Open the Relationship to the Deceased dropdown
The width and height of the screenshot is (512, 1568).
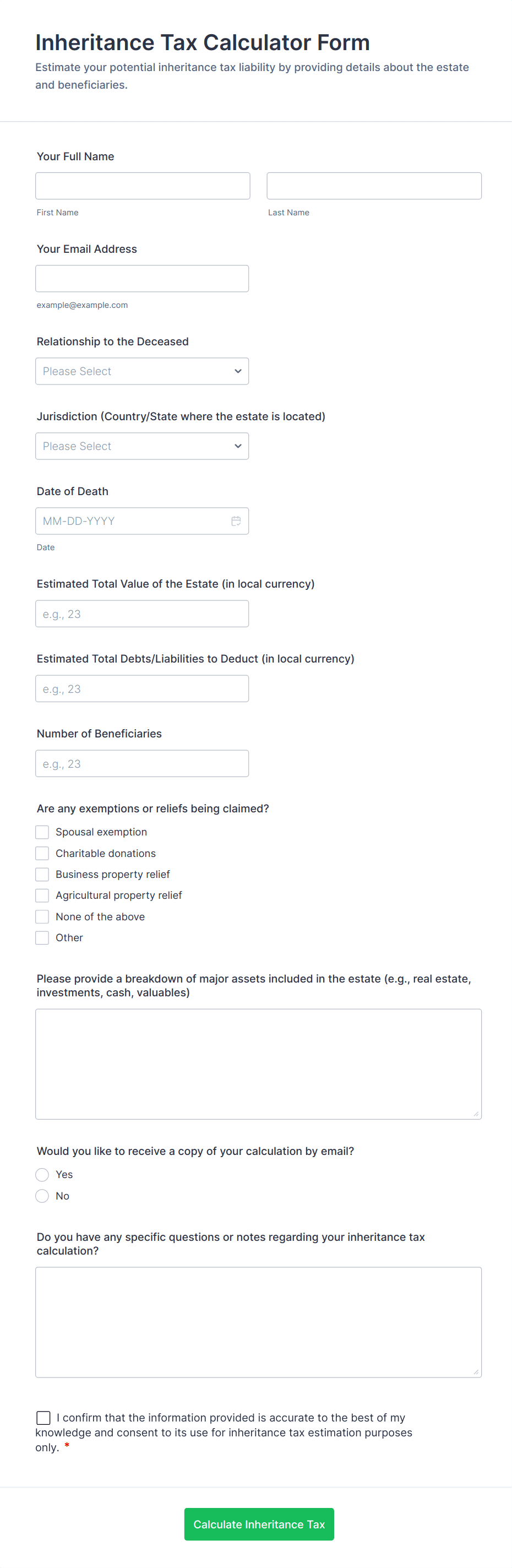[142, 371]
